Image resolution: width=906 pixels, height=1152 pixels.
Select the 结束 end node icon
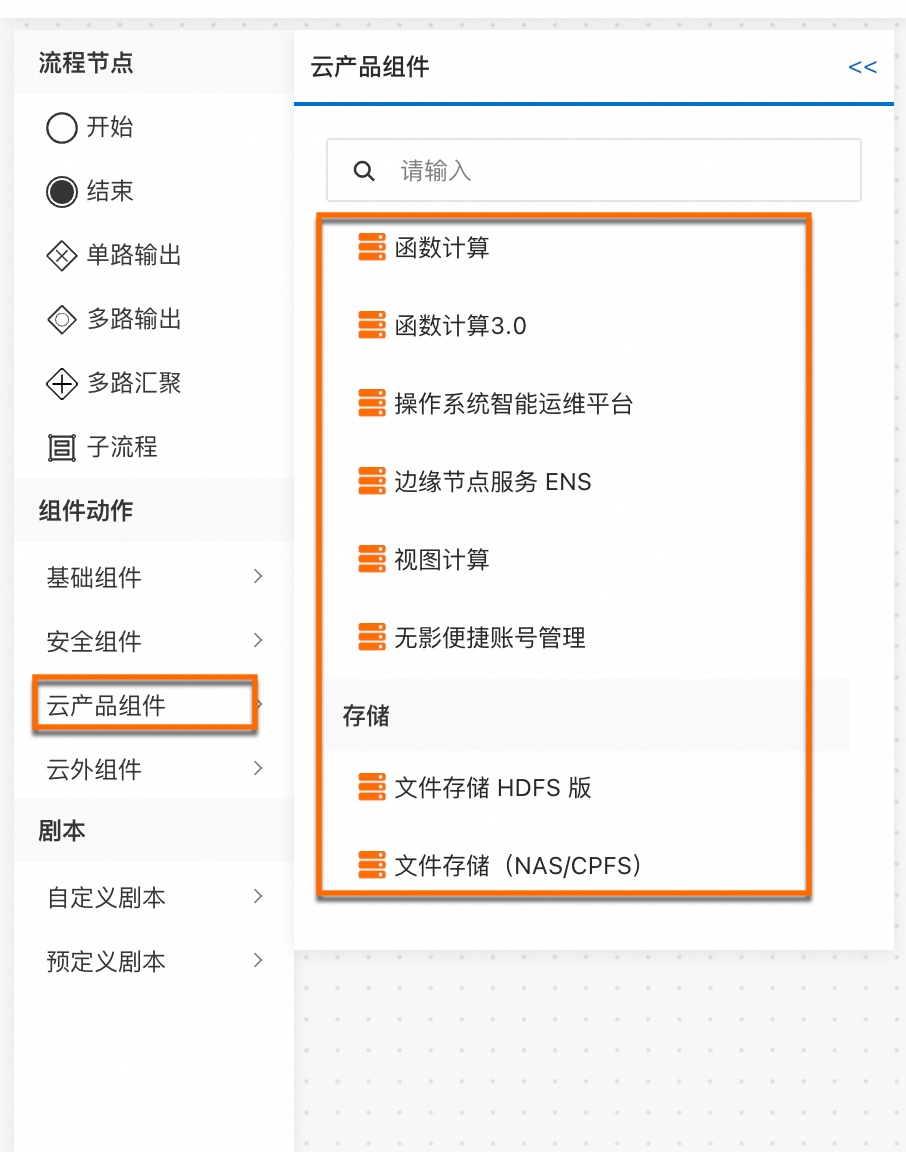pyautogui.click(x=62, y=192)
